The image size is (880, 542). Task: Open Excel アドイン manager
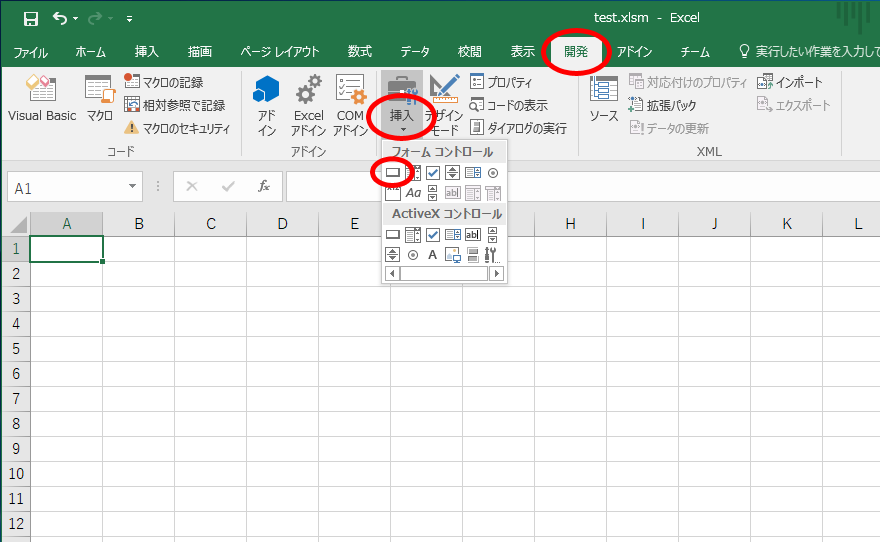point(308,105)
